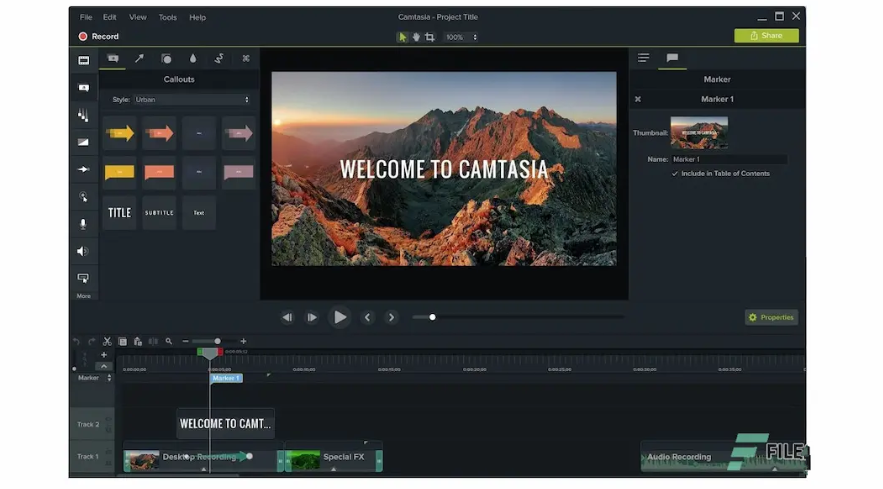The height and width of the screenshot is (489, 883).
Task: Toggle Include in Table of Contents checkbox
Action: point(675,174)
